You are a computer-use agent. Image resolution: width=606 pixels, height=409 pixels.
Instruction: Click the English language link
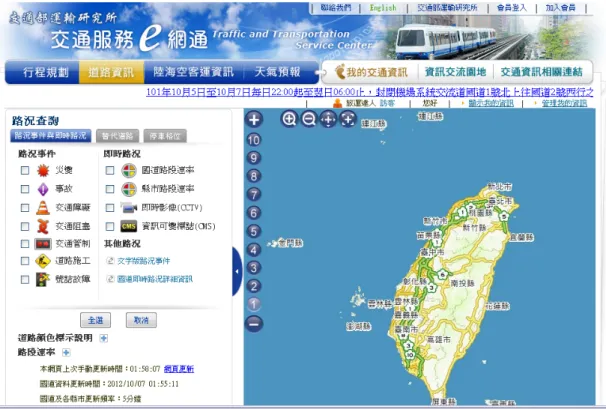tap(383, 8)
